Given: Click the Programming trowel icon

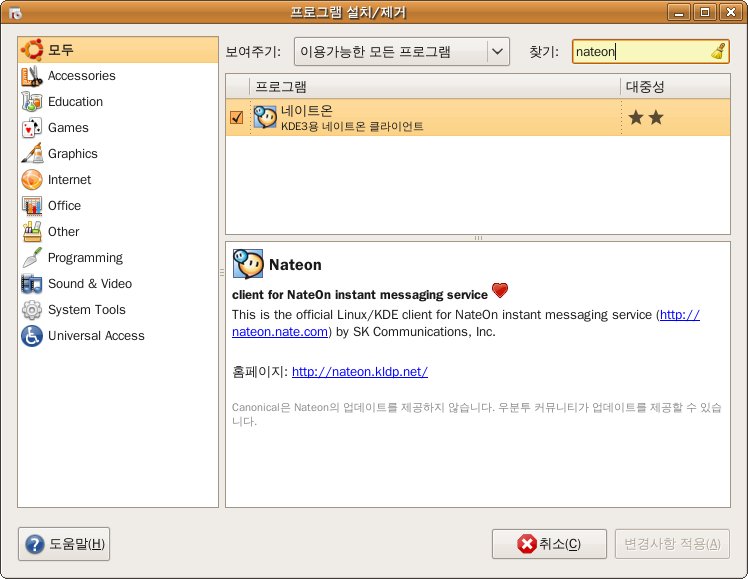Looking at the screenshot, I should click(32, 258).
